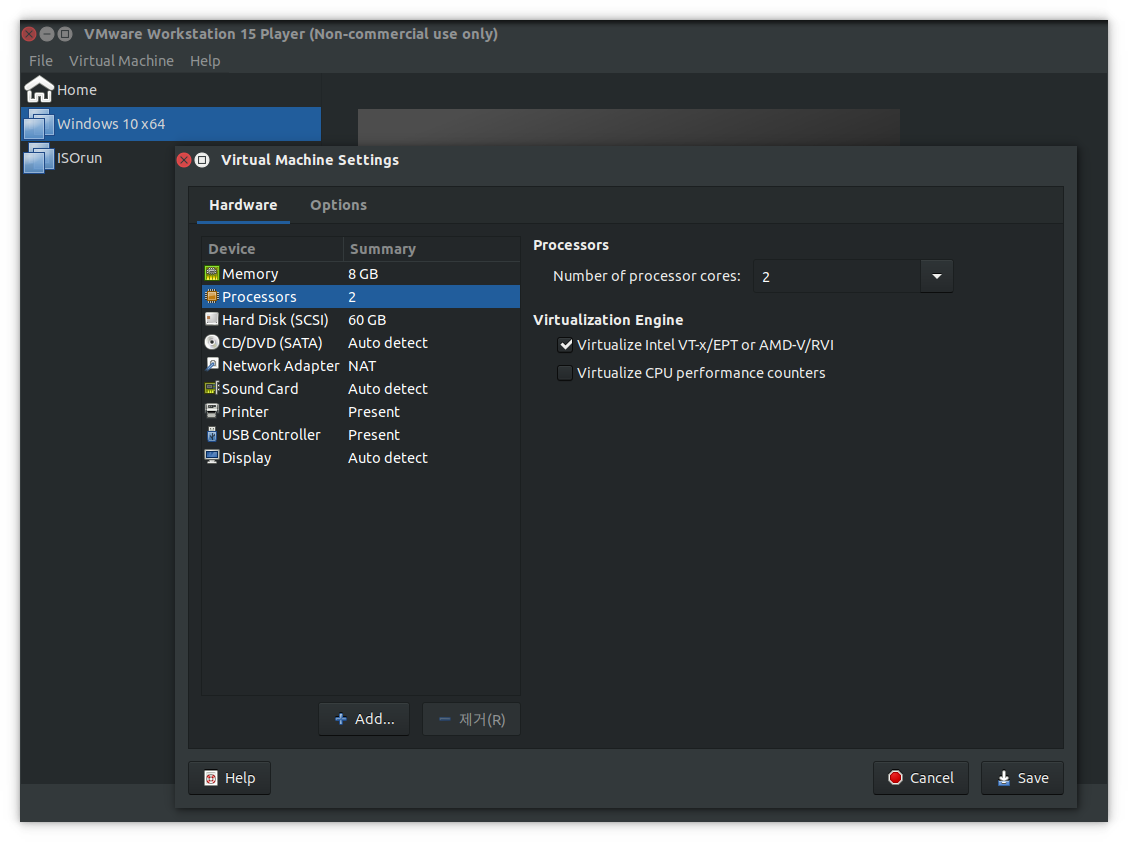
Task: Maximize the Virtual Machine Settings dialog
Action: click(202, 160)
